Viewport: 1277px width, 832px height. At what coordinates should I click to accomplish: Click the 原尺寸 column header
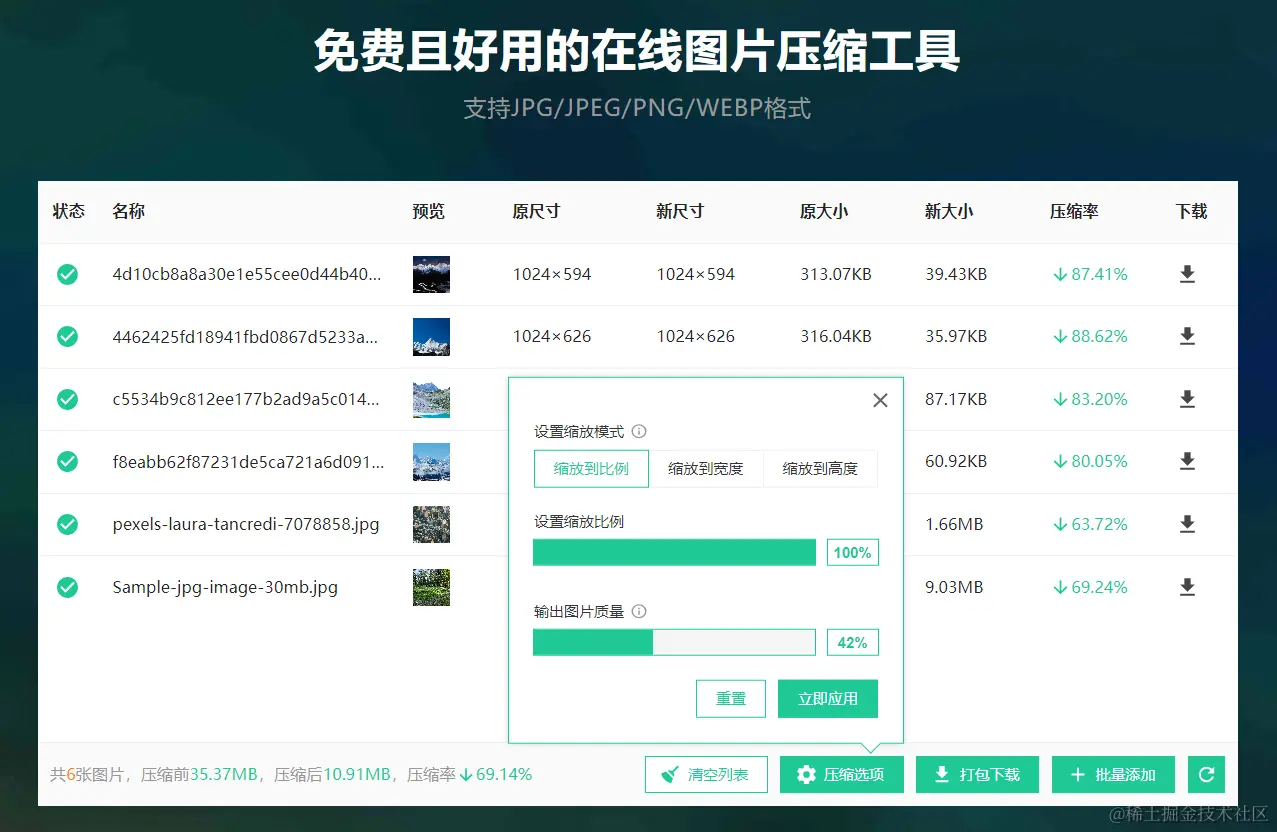536,211
